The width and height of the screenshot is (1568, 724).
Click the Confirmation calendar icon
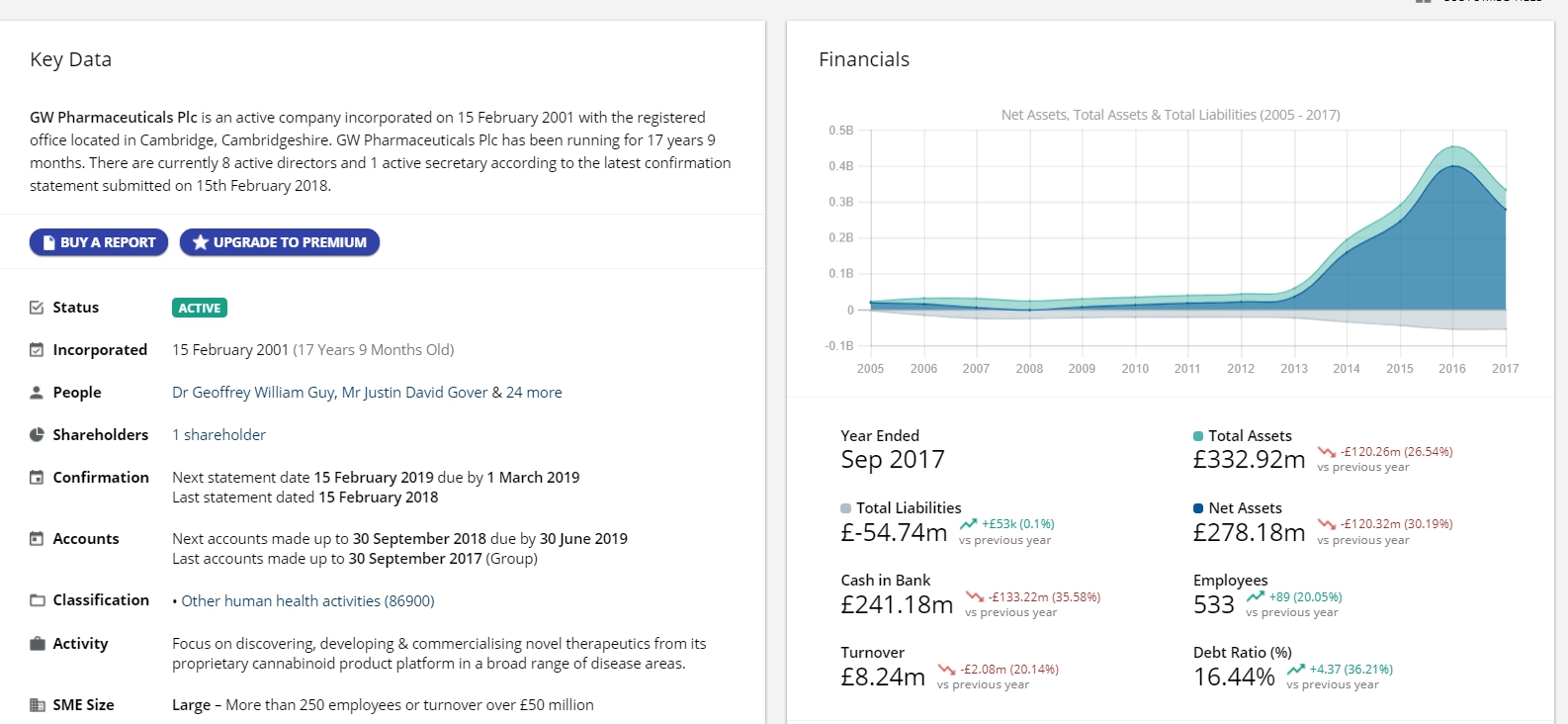(x=37, y=478)
